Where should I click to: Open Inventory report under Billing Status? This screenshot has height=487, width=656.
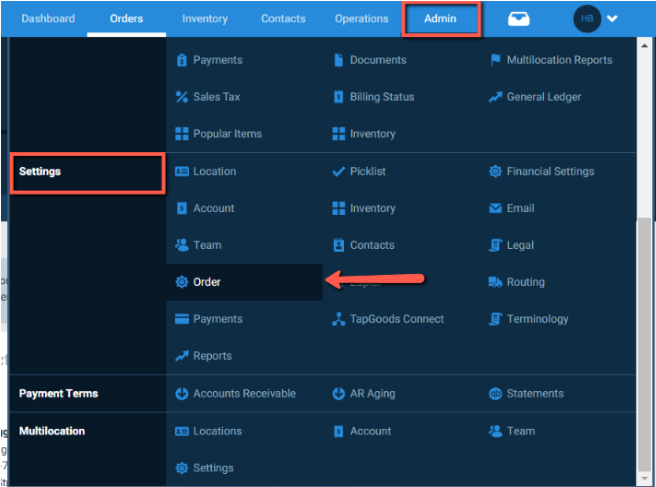372,134
